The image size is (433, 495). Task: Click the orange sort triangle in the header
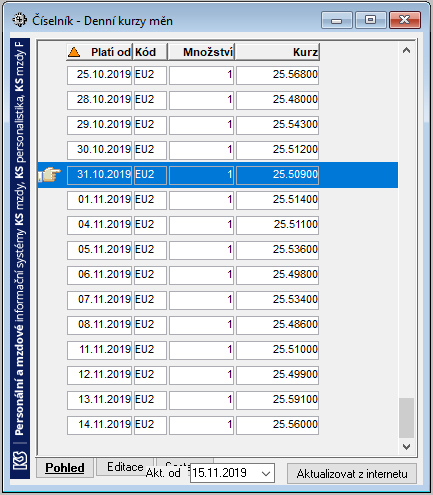(x=74, y=52)
